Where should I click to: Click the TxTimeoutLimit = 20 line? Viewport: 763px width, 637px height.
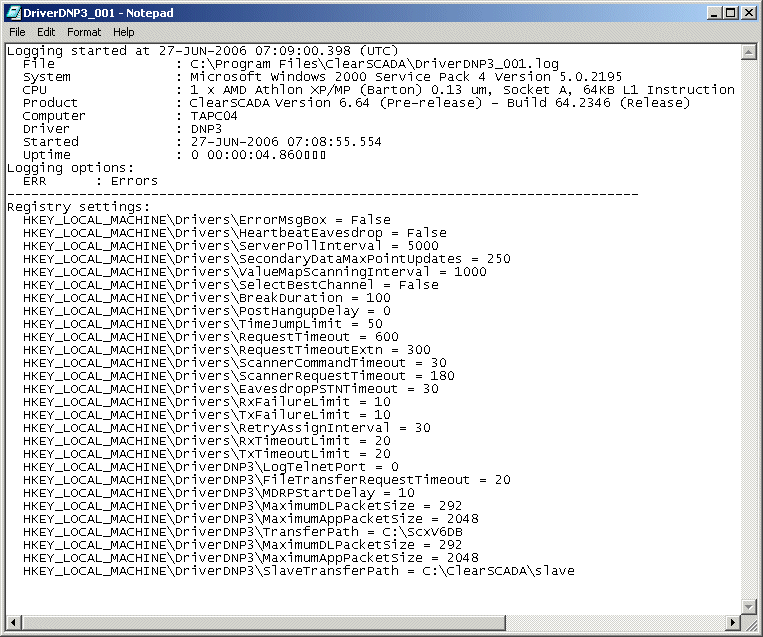206,454
